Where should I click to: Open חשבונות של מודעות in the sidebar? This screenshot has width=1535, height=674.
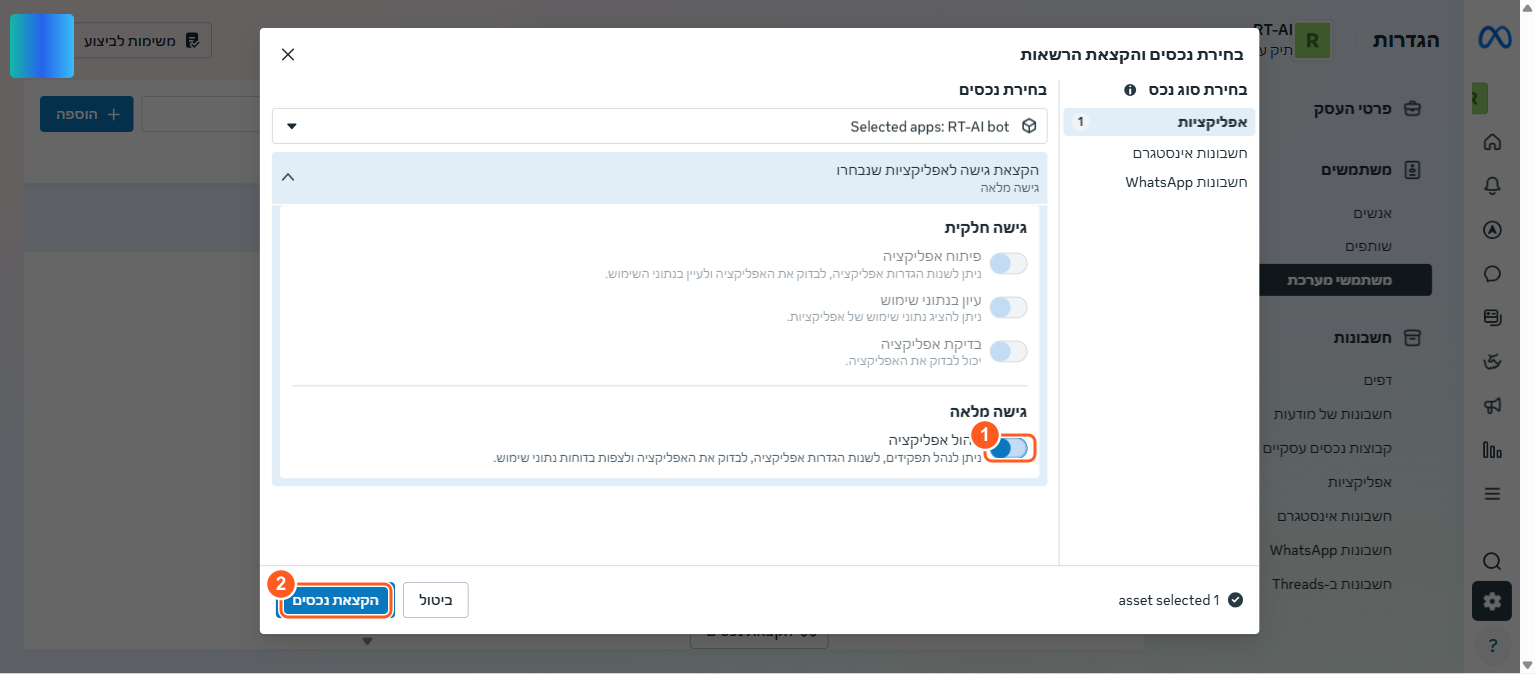coord(1333,414)
